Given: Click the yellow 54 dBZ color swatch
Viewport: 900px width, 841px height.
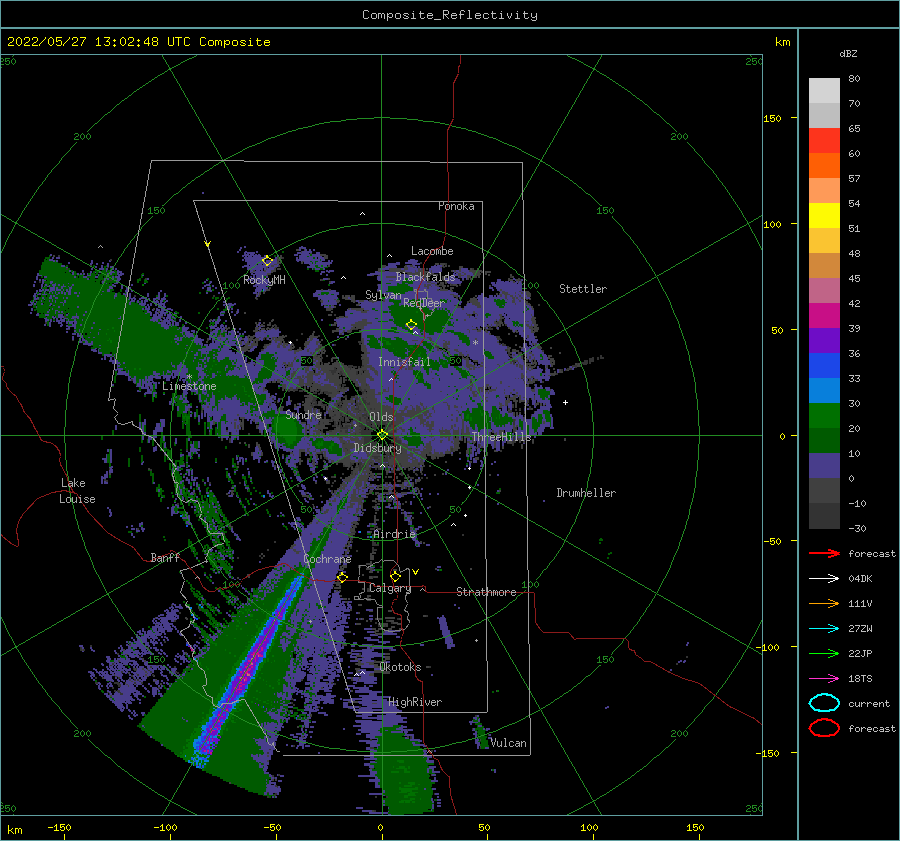Looking at the screenshot, I should [x=824, y=215].
